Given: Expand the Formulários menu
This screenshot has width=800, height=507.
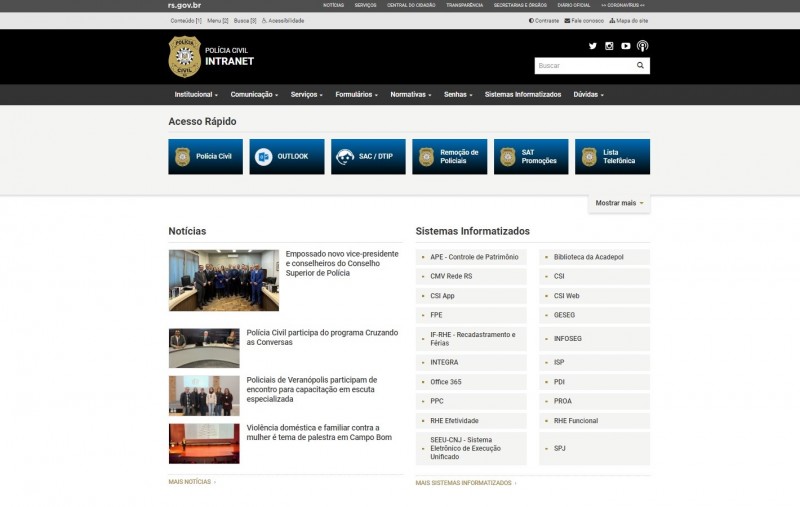Looking at the screenshot, I should (x=356, y=94).
